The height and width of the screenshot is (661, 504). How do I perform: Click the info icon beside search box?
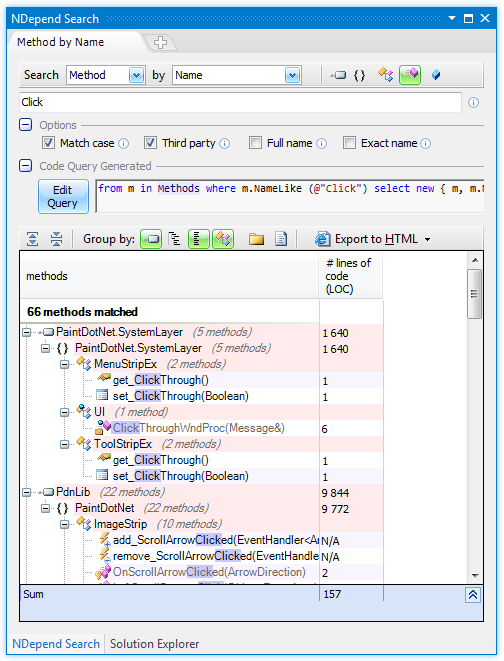[473, 102]
